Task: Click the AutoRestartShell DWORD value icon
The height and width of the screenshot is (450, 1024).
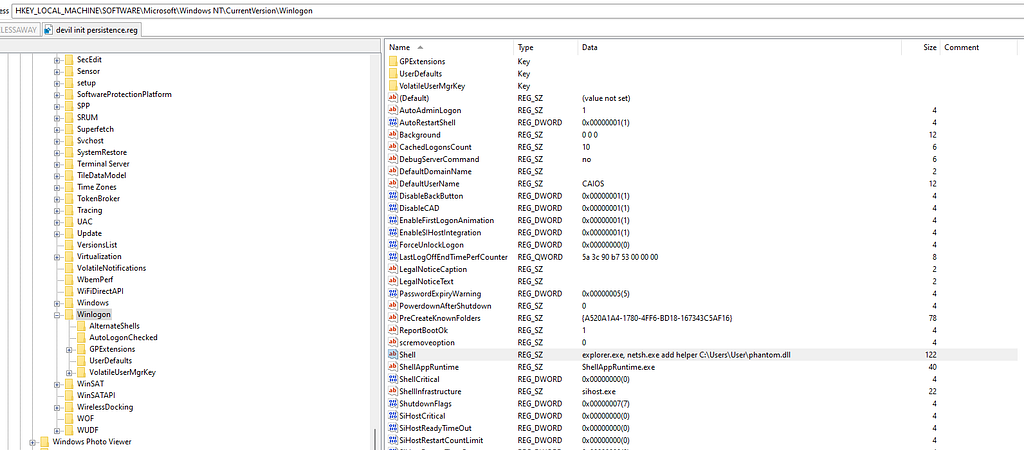Action: [x=392, y=122]
